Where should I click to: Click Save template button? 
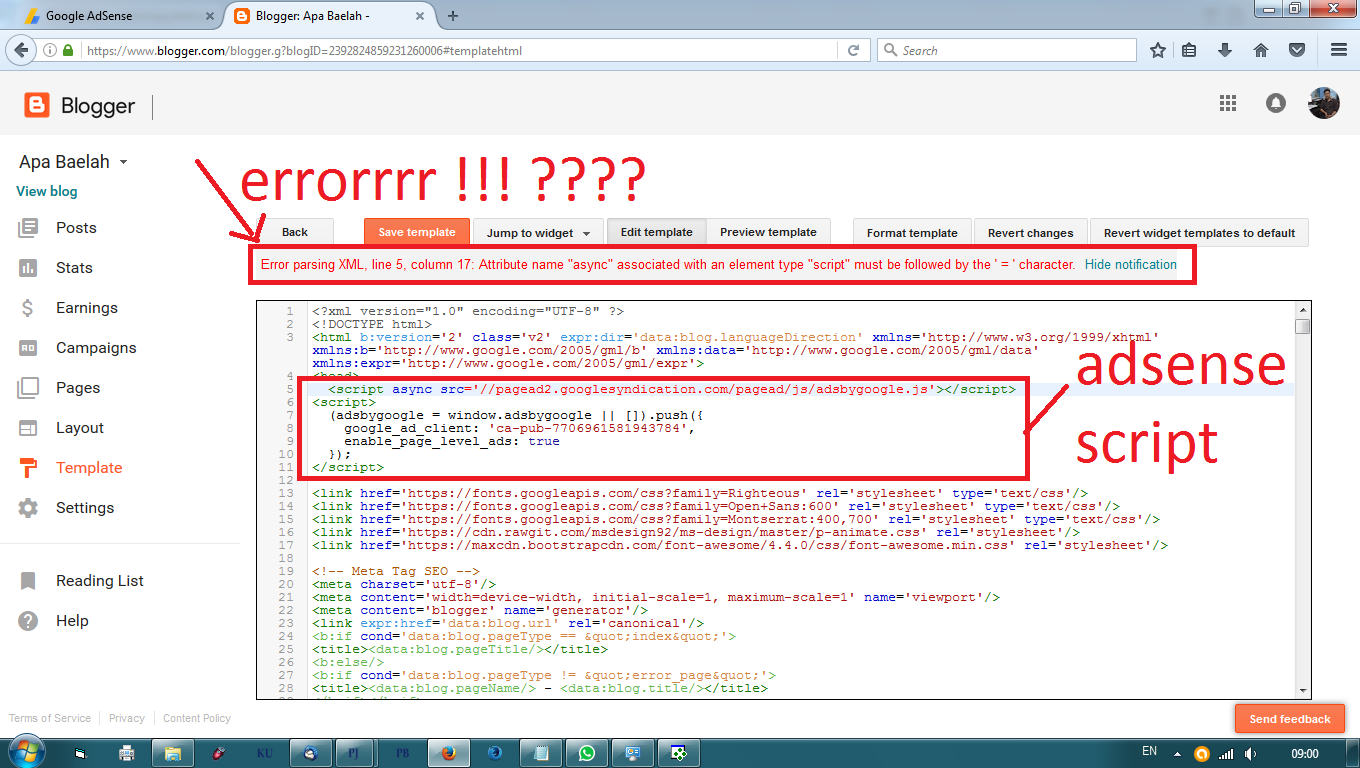417,232
